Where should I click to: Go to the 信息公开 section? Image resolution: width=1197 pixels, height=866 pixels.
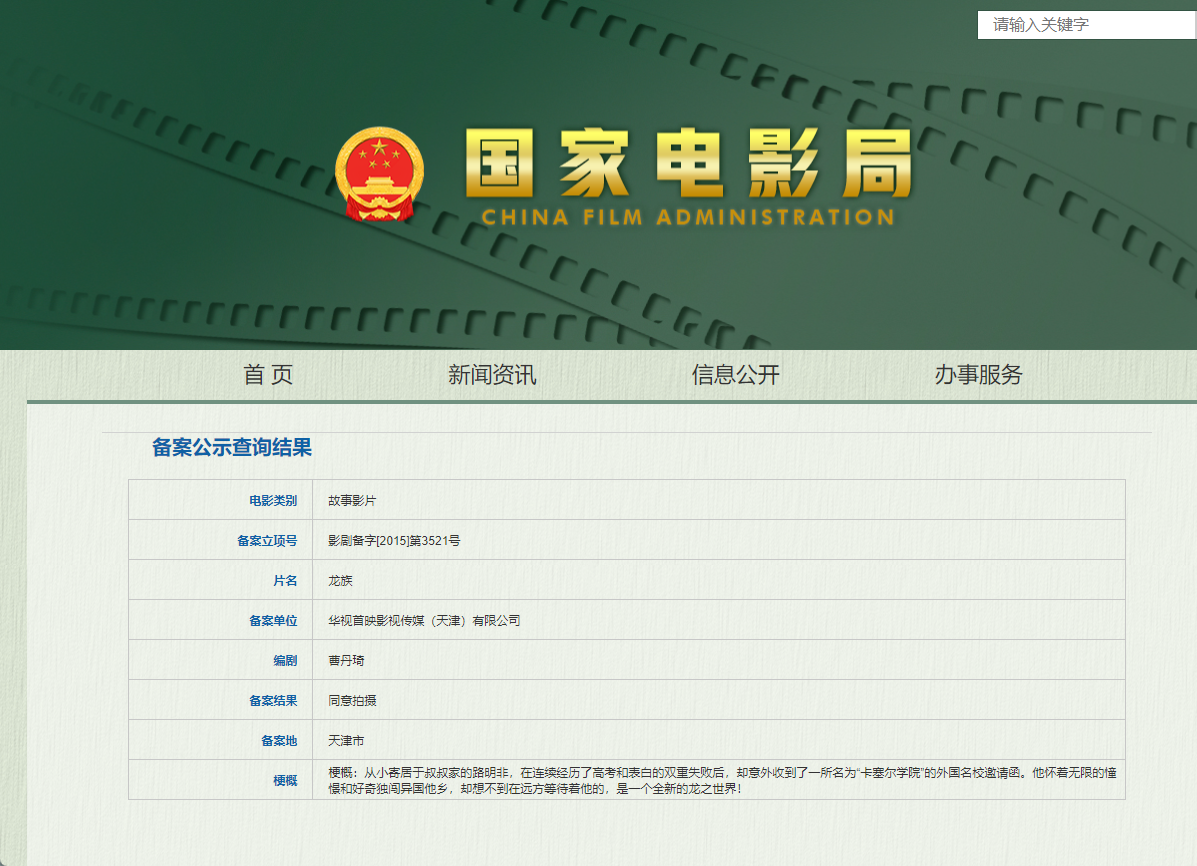click(x=735, y=374)
